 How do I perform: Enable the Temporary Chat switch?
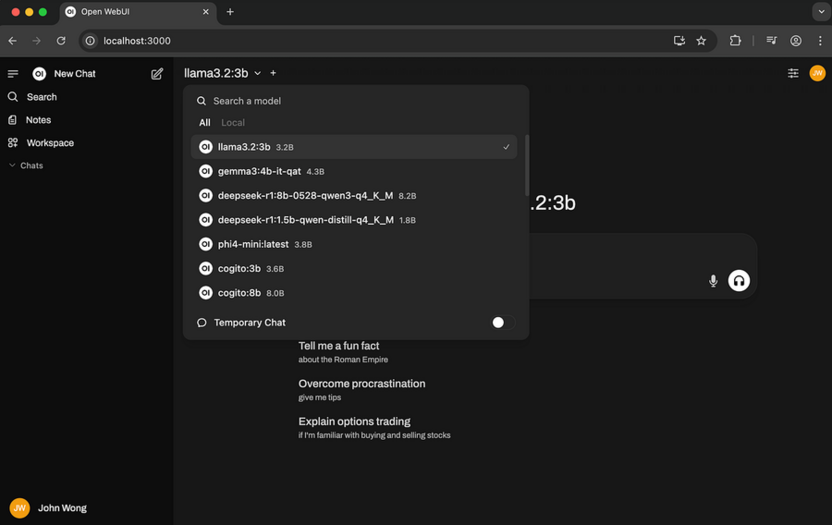click(502, 322)
